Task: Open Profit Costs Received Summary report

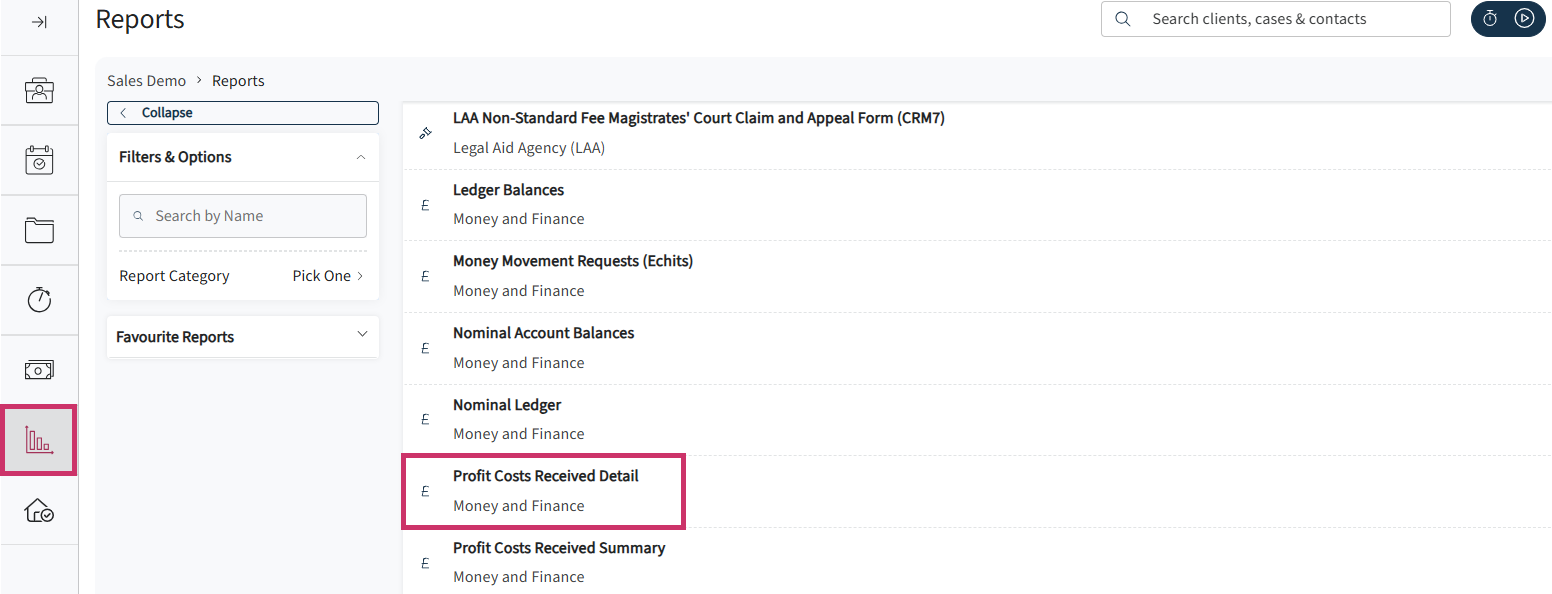Action: click(559, 548)
